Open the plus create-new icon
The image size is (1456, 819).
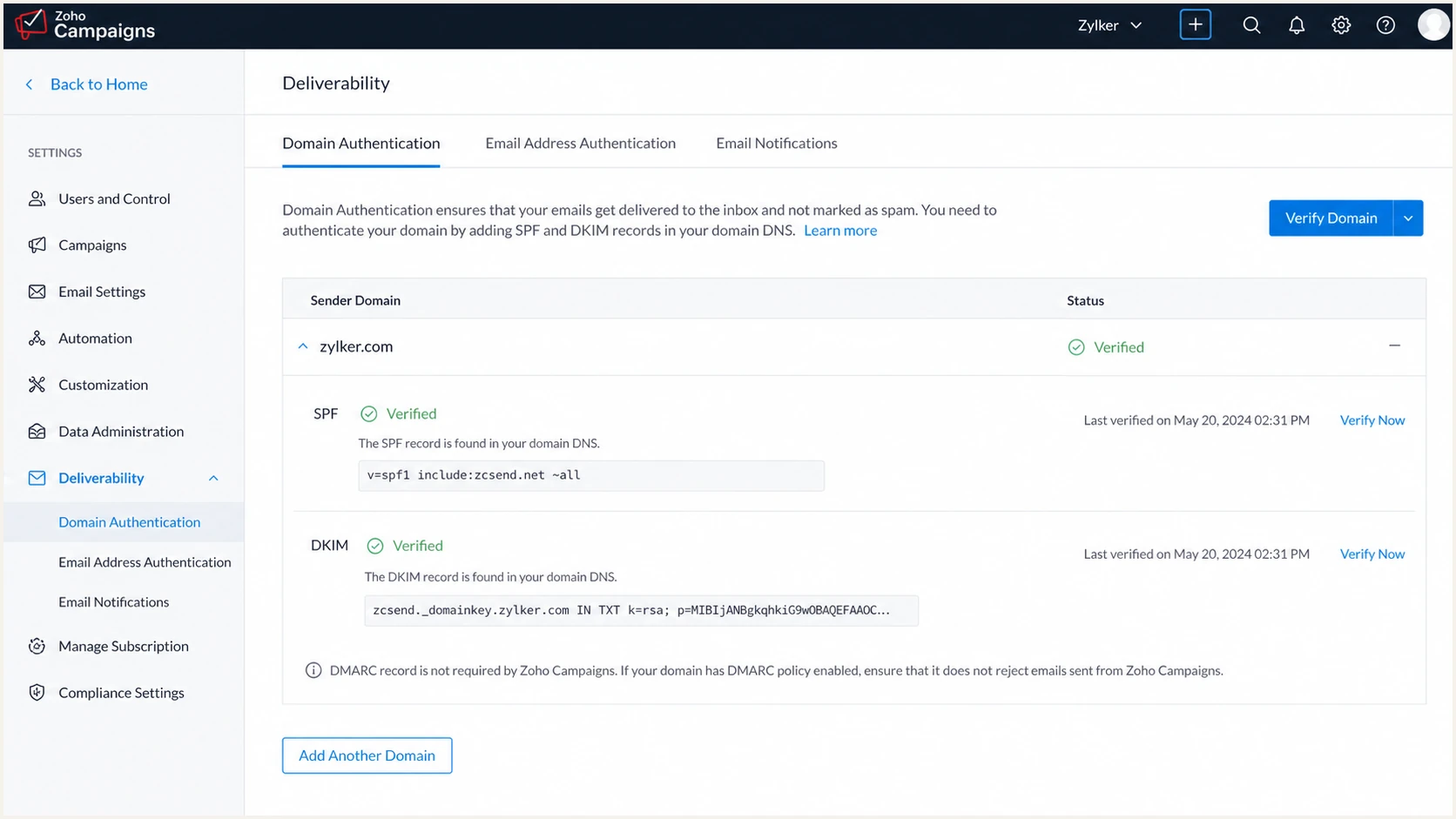1195,24
